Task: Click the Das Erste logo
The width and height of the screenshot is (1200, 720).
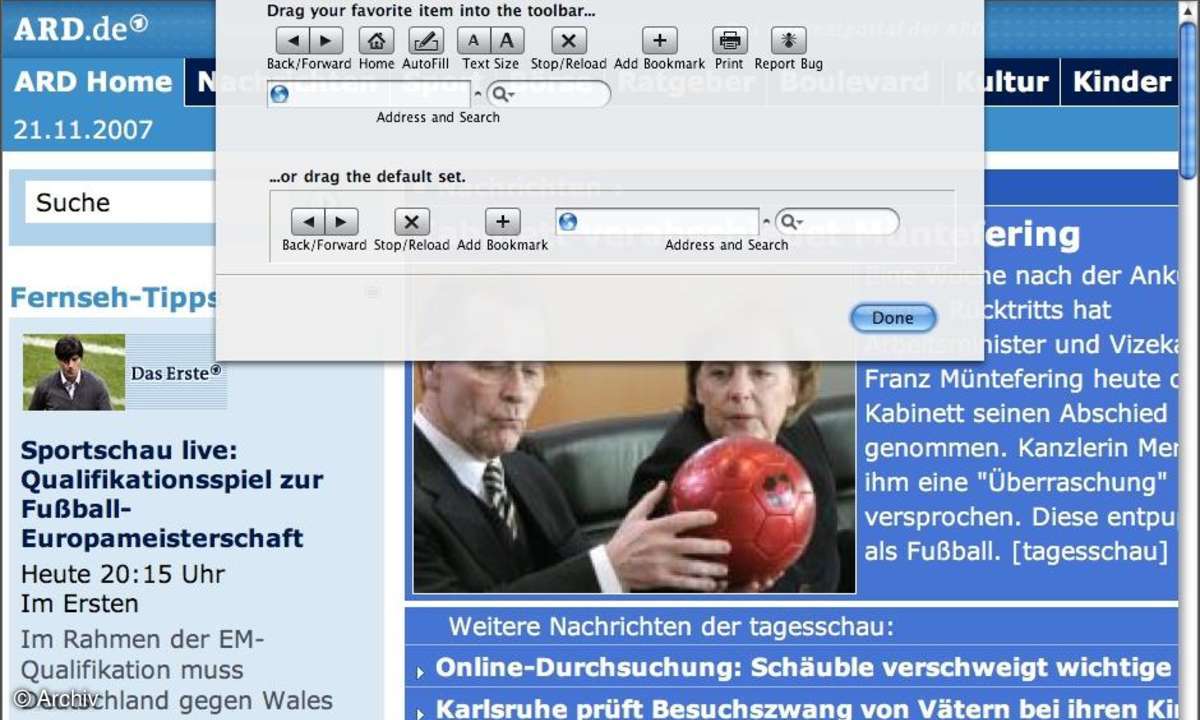Action: [177, 373]
